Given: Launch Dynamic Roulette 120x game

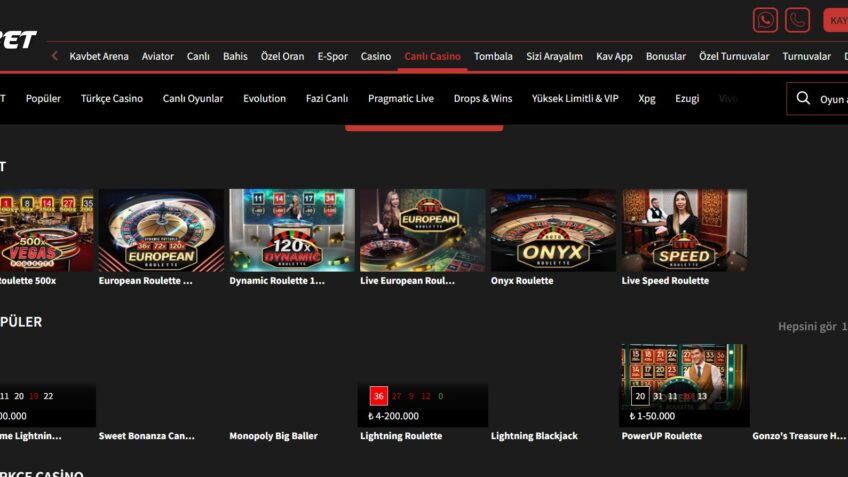Looking at the screenshot, I should pos(291,230).
